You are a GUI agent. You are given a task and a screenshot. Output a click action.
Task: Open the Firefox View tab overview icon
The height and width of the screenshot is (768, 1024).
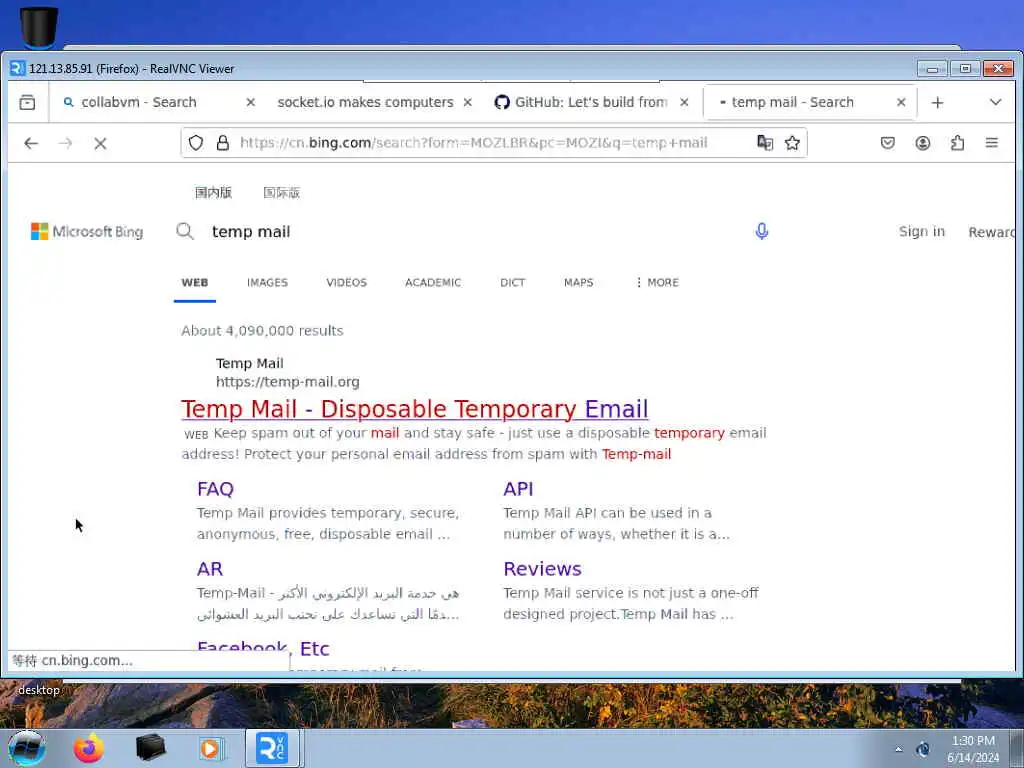point(27,103)
